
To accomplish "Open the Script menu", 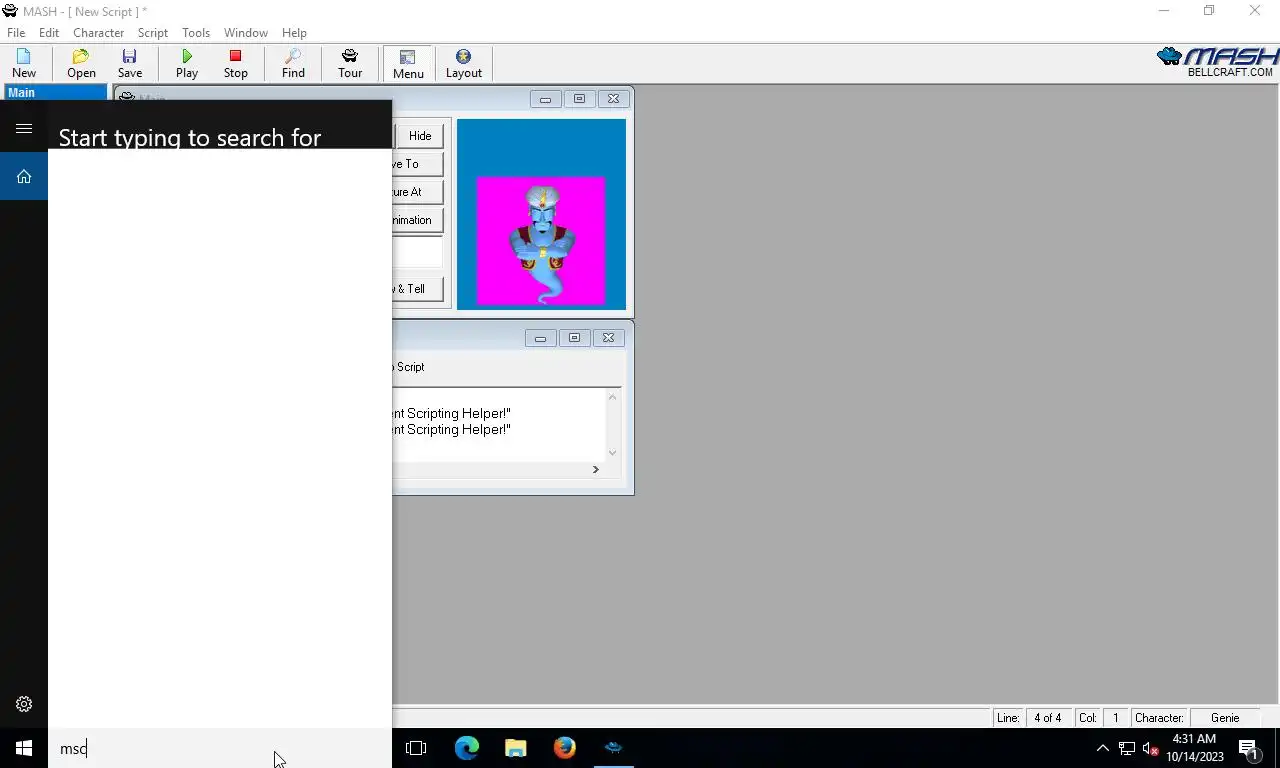I will click(x=152, y=33).
